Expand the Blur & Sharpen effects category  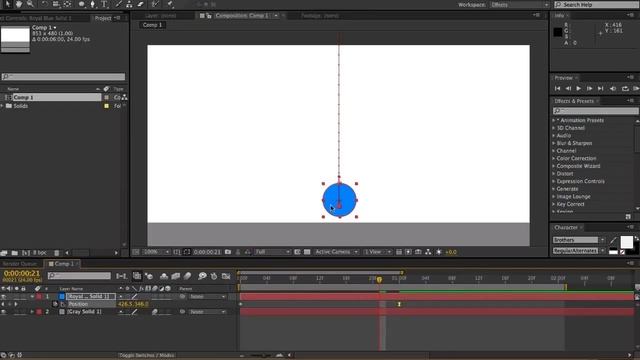pyautogui.click(x=553, y=143)
